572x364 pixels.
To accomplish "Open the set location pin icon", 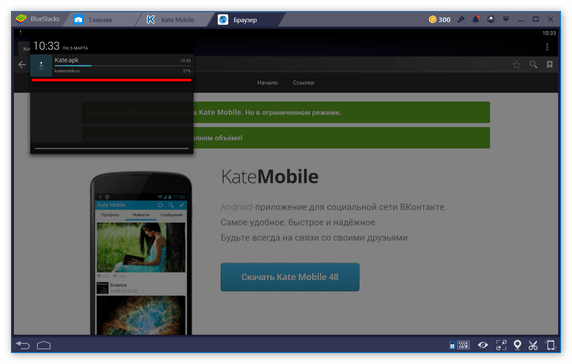I will click(x=517, y=345).
